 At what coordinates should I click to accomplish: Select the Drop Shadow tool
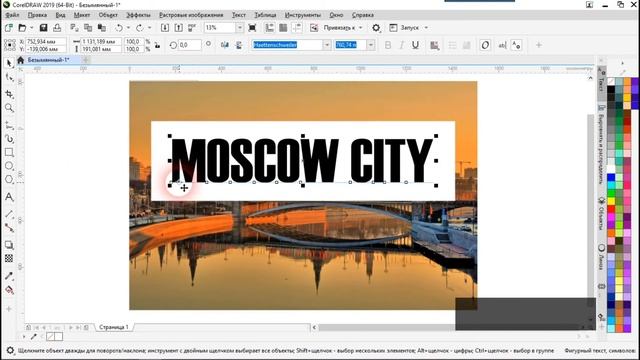(9, 245)
